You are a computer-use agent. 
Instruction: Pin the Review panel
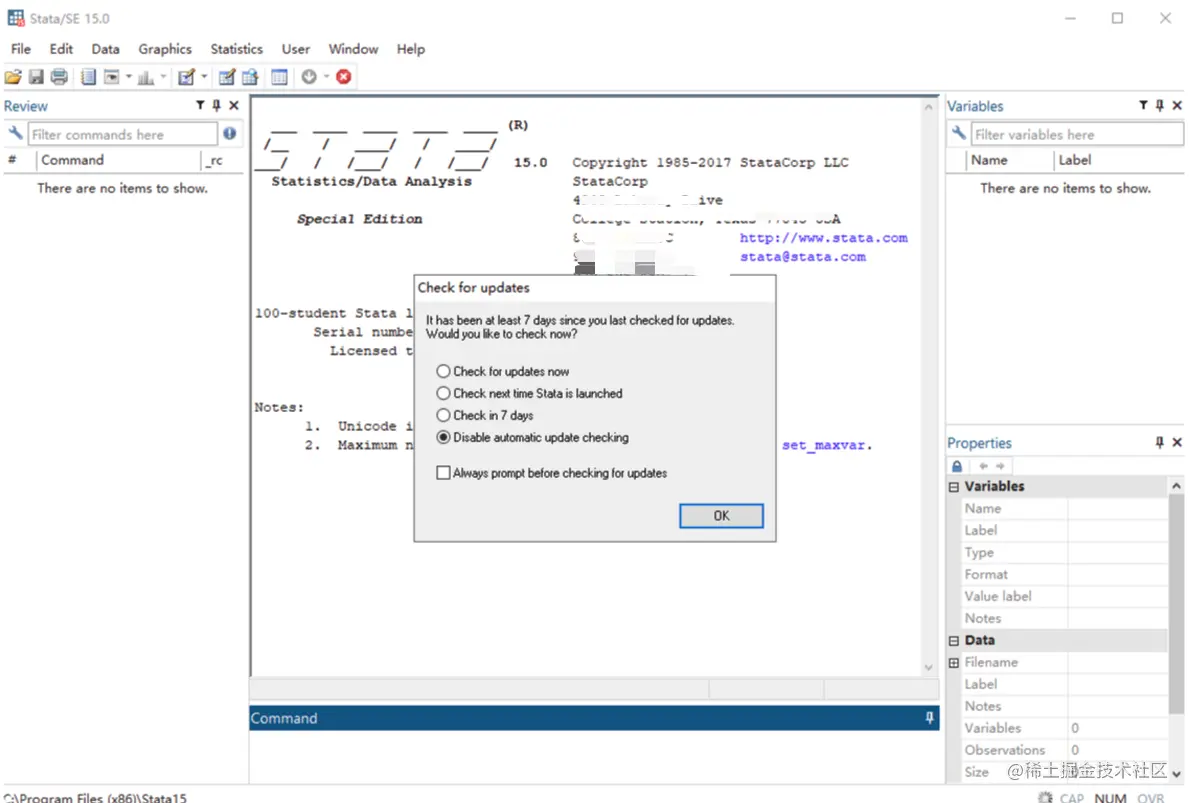click(x=216, y=105)
